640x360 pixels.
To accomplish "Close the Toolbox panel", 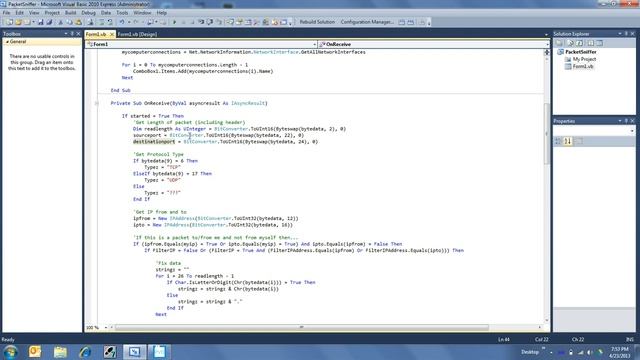I will pyautogui.click(x=78, y=33).
